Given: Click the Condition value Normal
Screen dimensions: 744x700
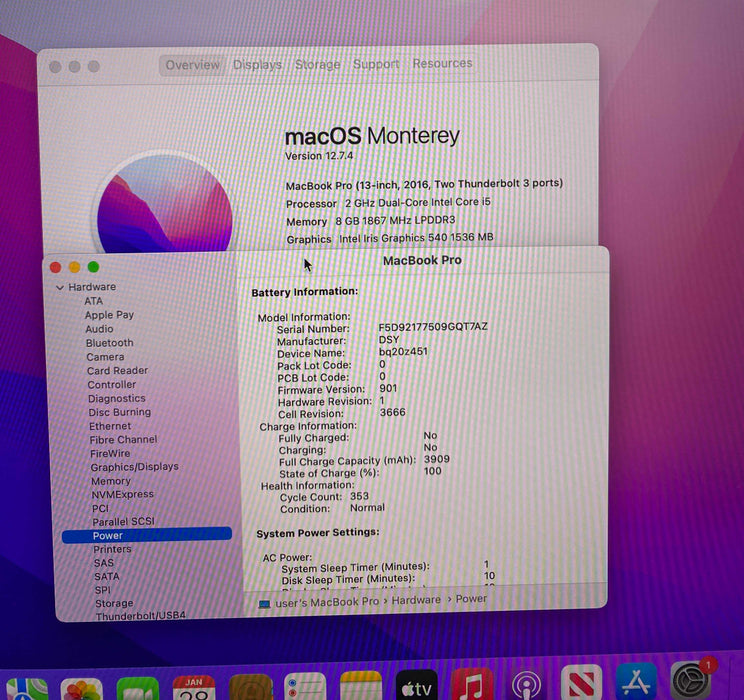Looking at the screenshot, I should pos(367,508).
